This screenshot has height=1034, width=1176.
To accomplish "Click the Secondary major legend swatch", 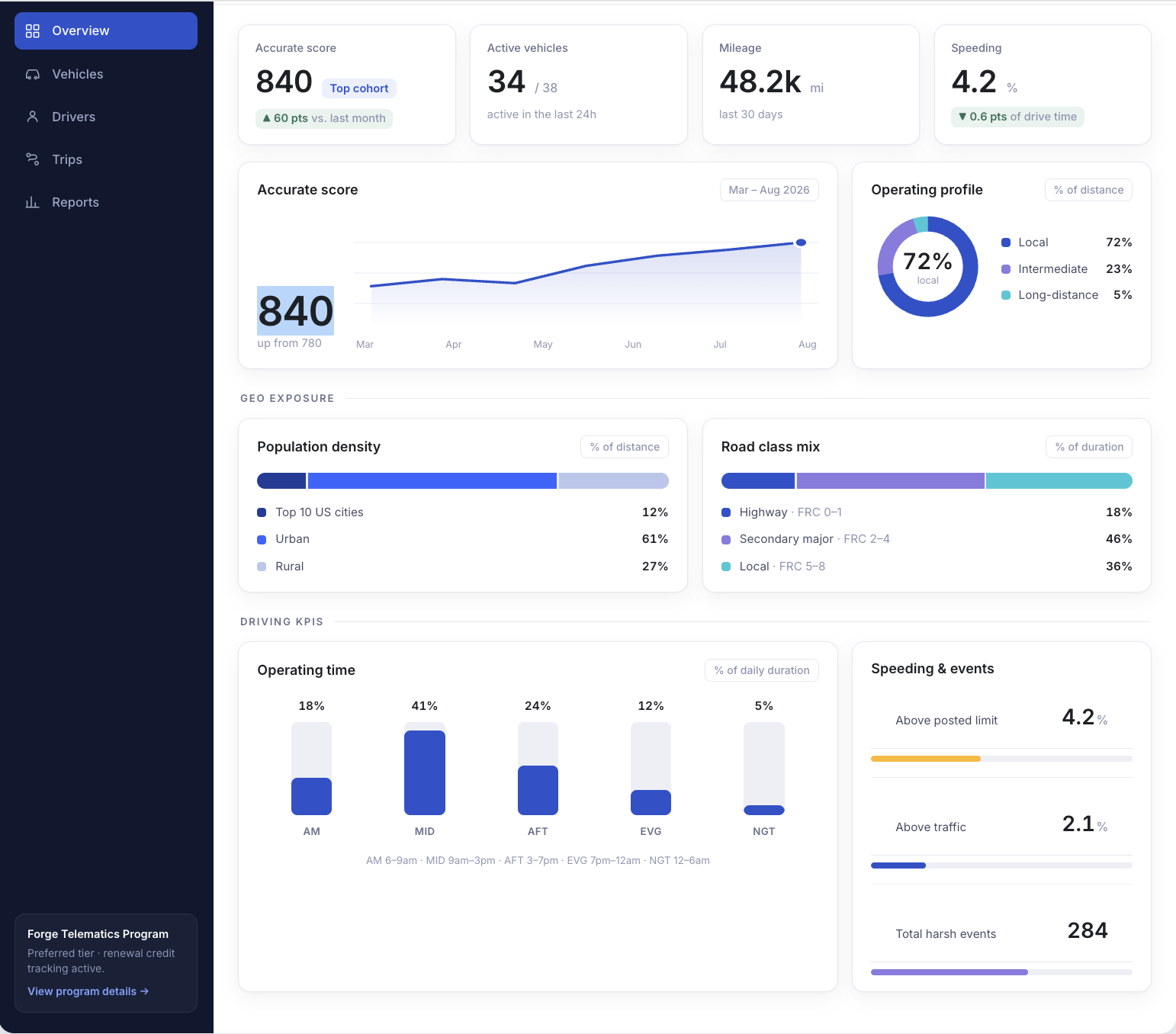I will [x=726, y=539].
